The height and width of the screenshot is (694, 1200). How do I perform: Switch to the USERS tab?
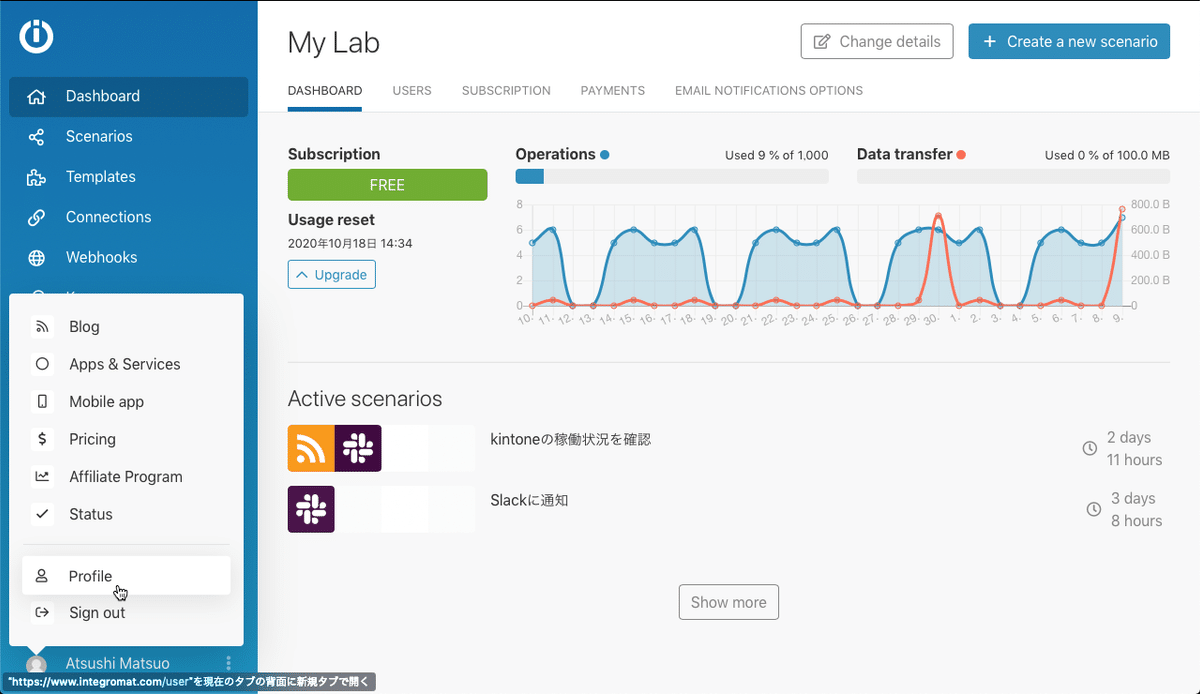pos(412,91)
